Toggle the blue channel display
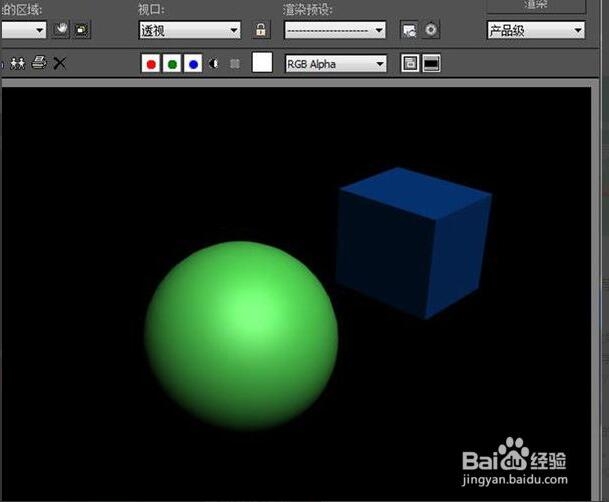This screenshot has width=609, height=502. [x=193, y=64]
